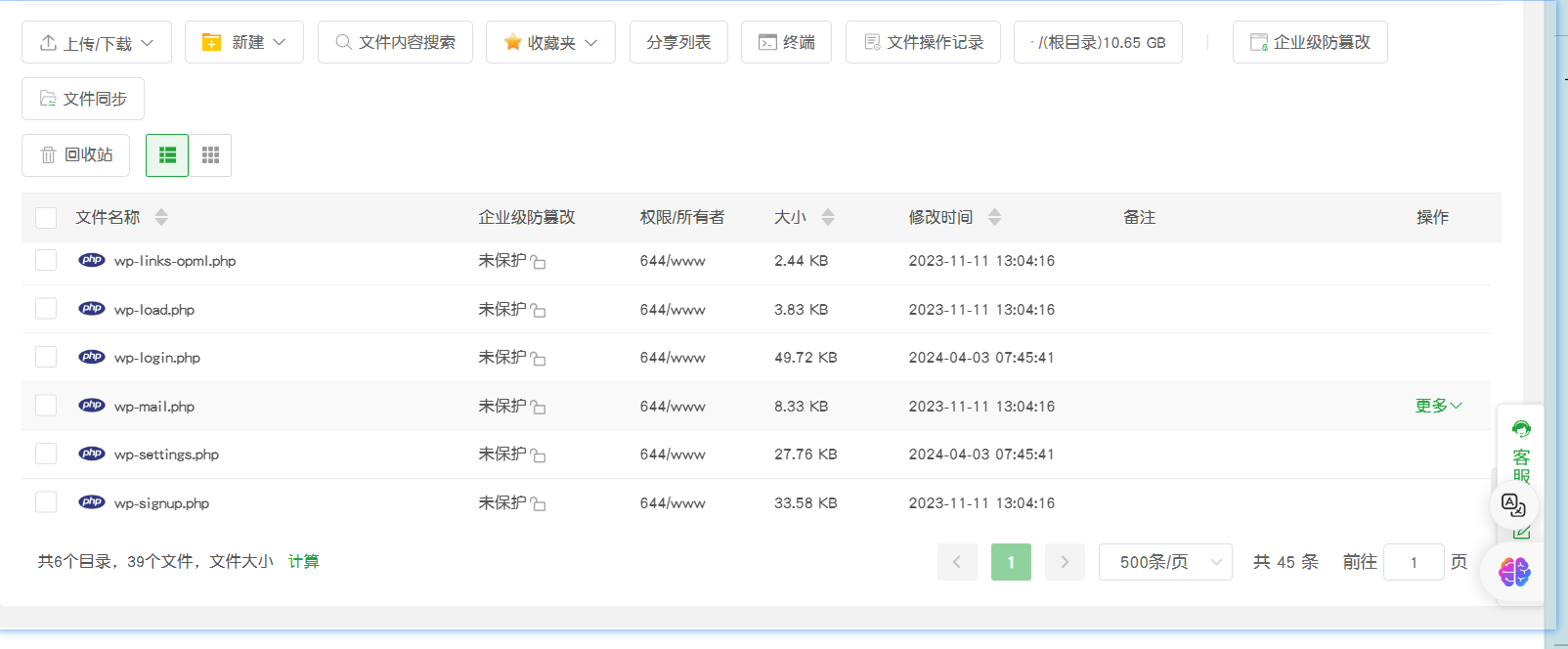Open the 客服 customer service widget
1568x649 pixels.
[1521, 450]
